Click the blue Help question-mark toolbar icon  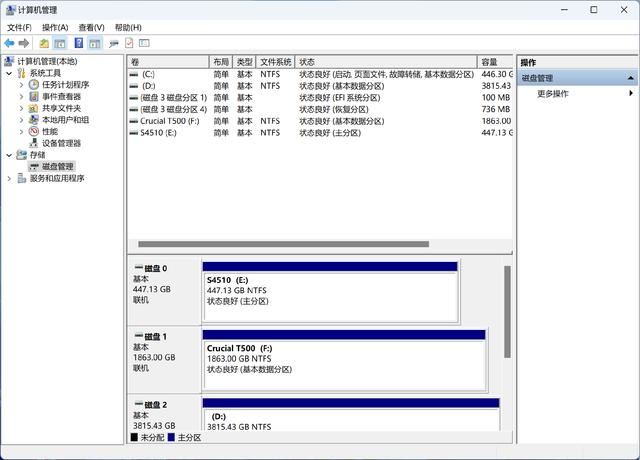78,44
